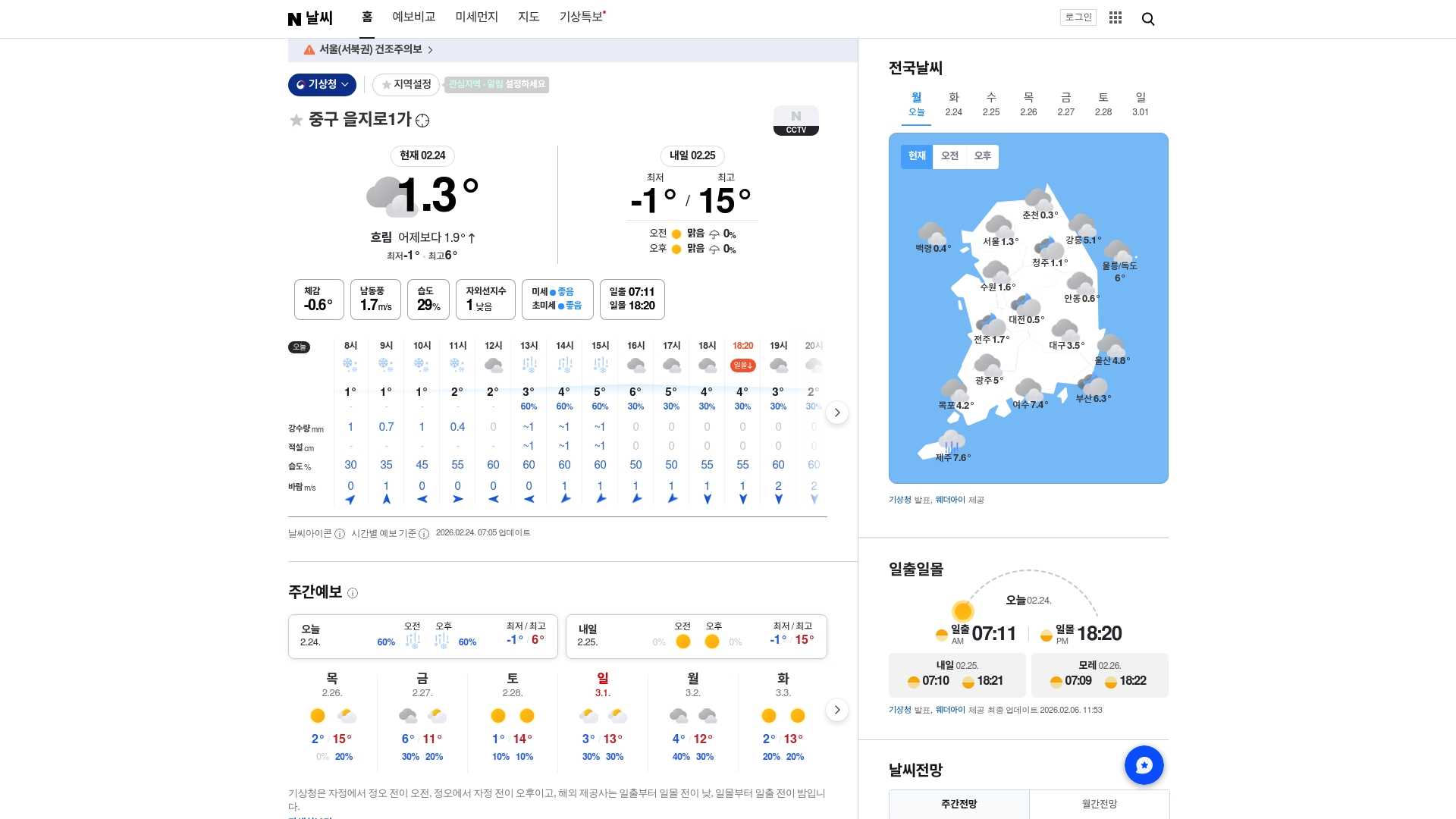This screenshot has height=819, width=1456.
Task: Expand more days in 주간예보 with right arrow
Action: click(836, 710)
